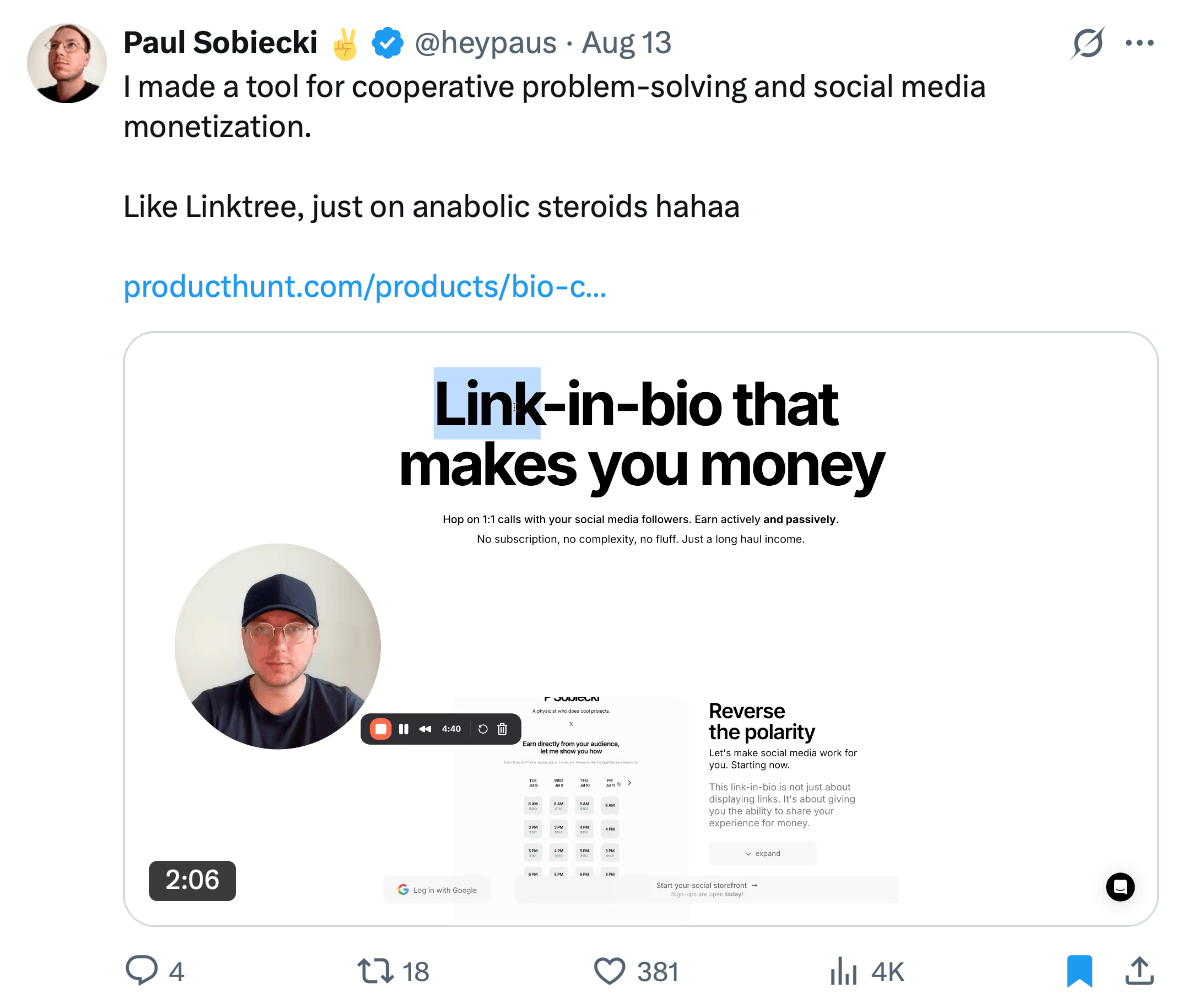Image resolution: width=1182 pixels, height=1004 pixels.
Task: Open the Grok analysis icon on the post
Action: click(x=1087, y=43)
